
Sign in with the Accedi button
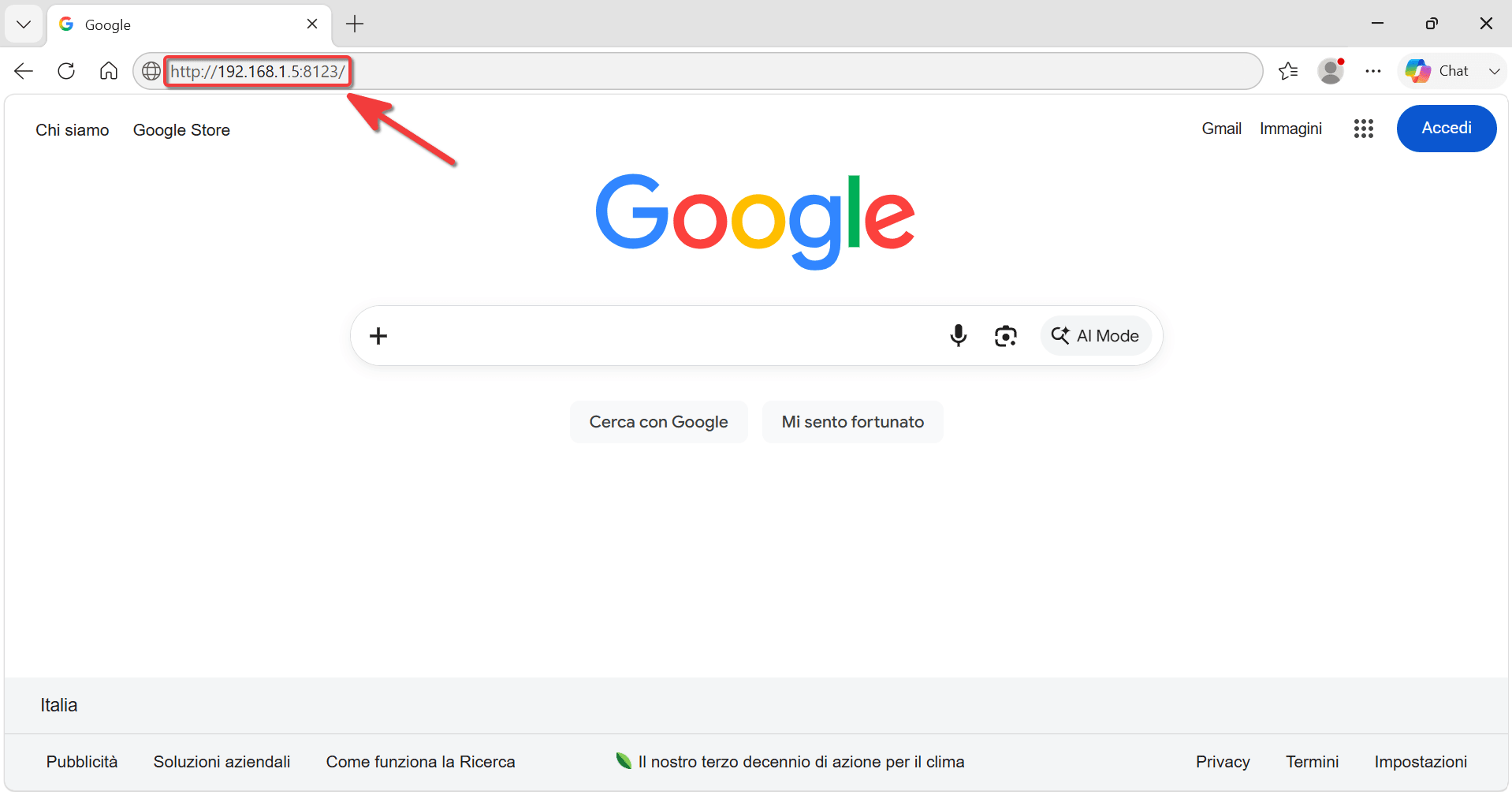coord(1447,129)
